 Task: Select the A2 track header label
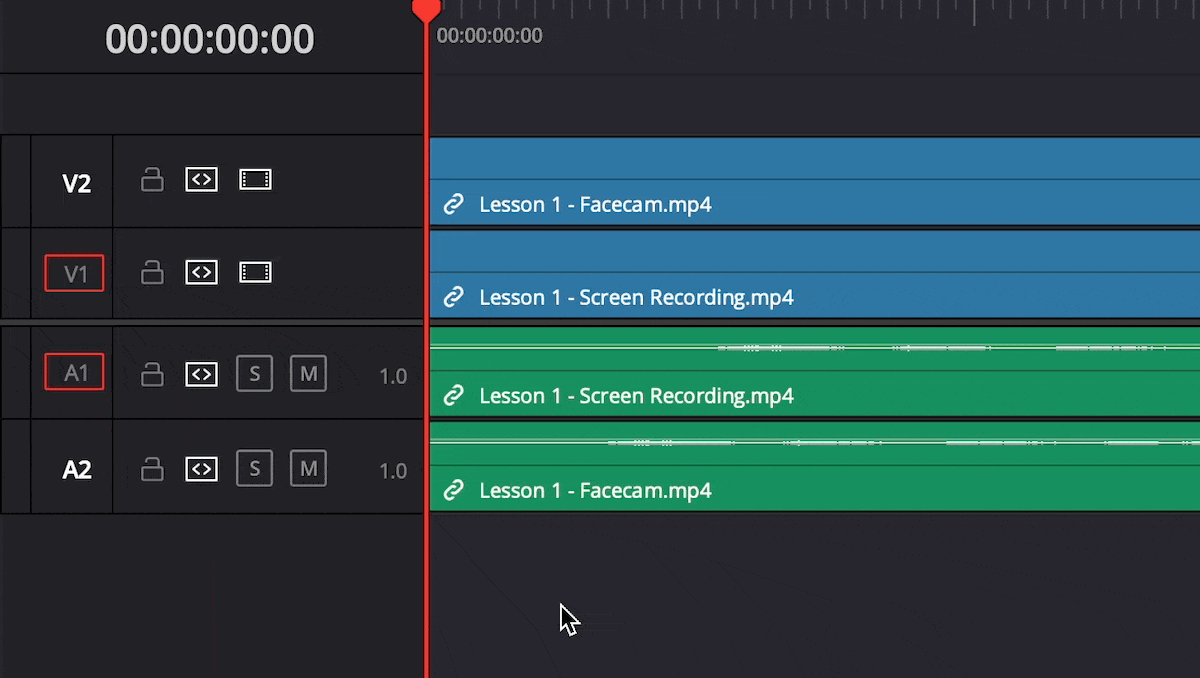pyautogui.click(x=77, y=470)
